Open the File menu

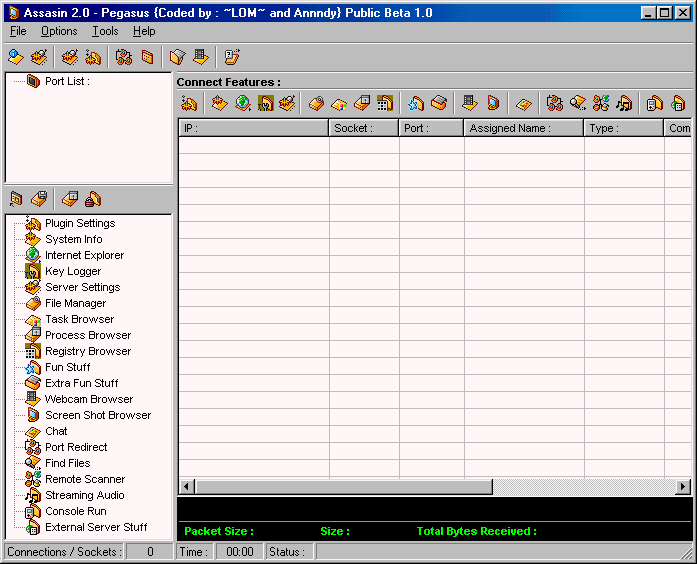(18, 31)
